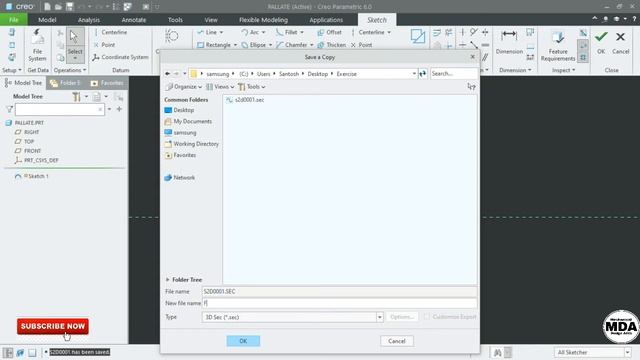Screen dimensions: 640x360
Task: Open the Network location
Action: [180, 178]
